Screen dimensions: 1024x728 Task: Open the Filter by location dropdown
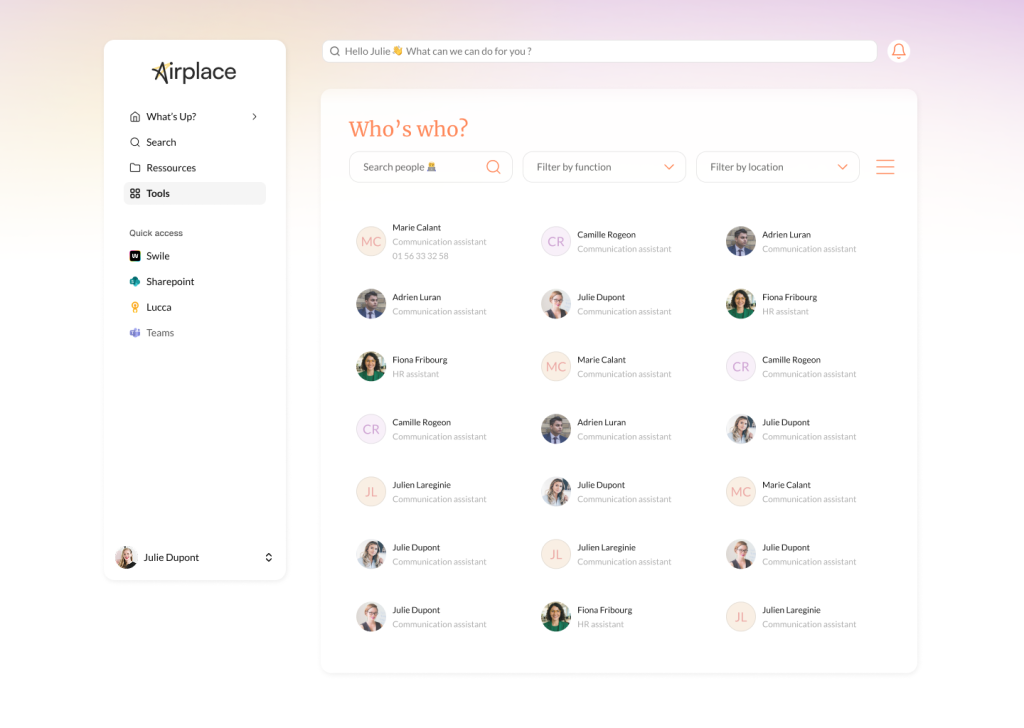(x=777, y=167)
